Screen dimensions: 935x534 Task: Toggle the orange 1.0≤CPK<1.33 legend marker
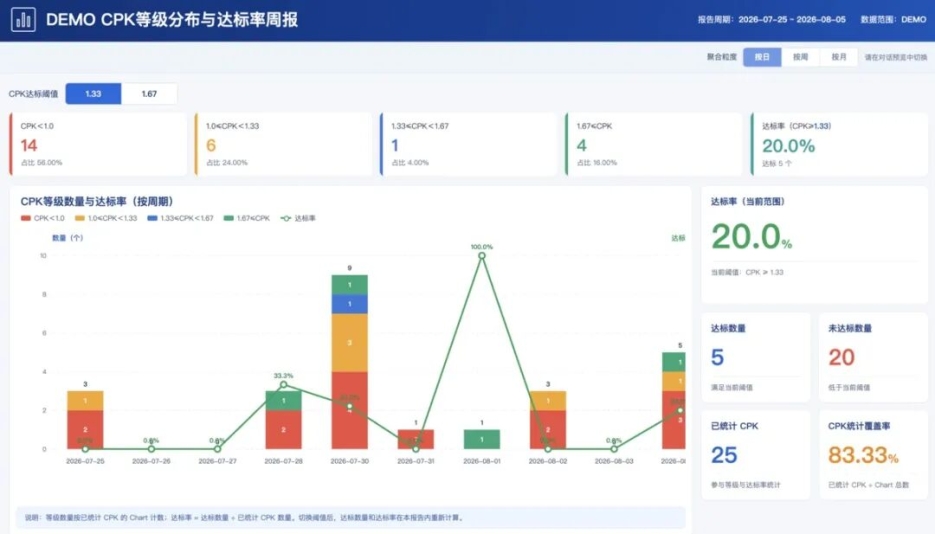point(80,218)
